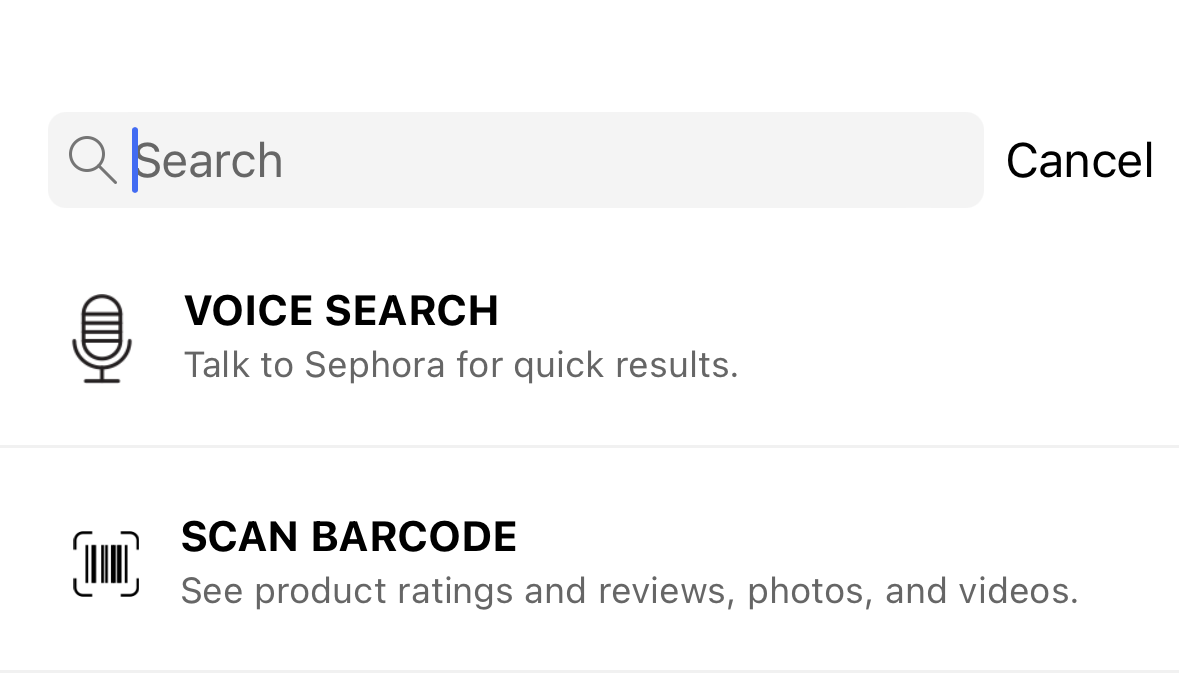Select the SCAN BARCODE heading
The height and width of the screenshot is (694, 1179).
(348, 537)
